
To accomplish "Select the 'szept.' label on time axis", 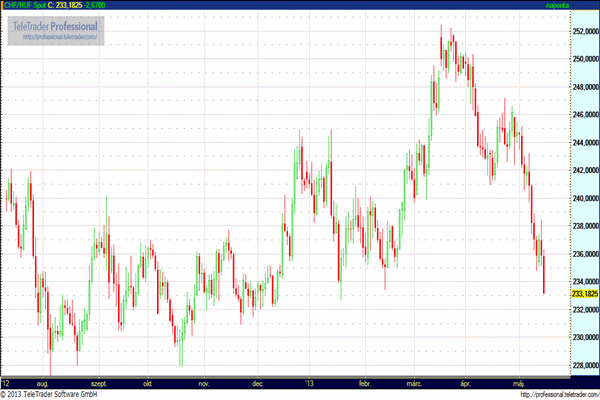I will point(99,382).
